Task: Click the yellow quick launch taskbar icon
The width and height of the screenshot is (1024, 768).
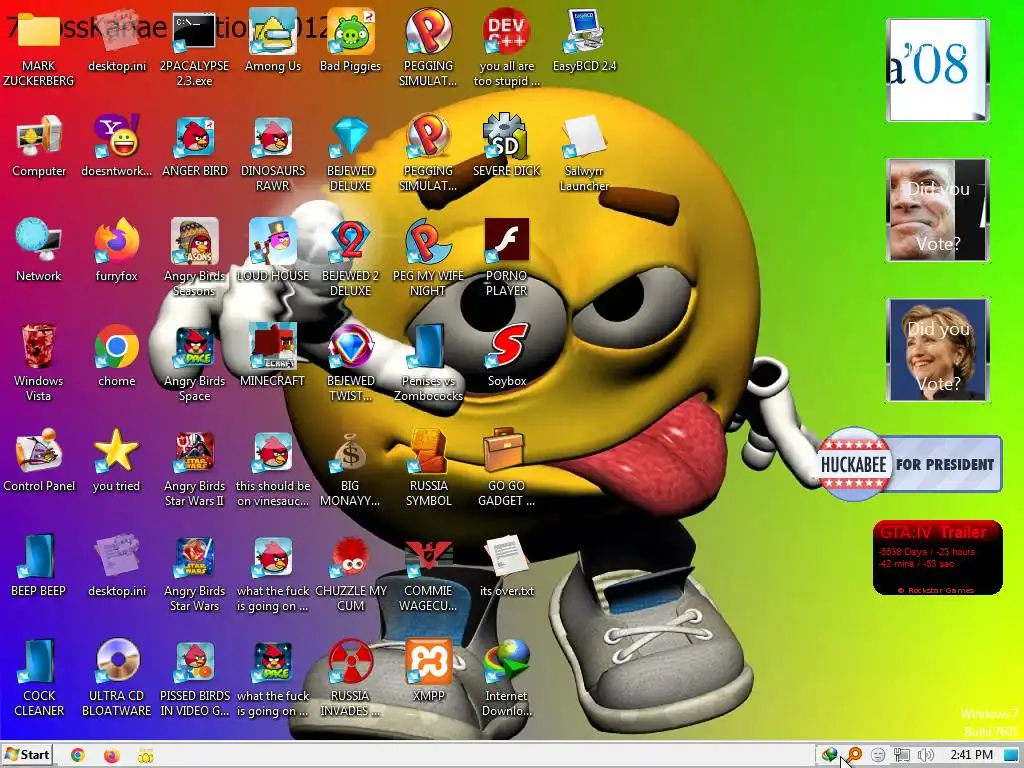Action: (x=146, y=756)
